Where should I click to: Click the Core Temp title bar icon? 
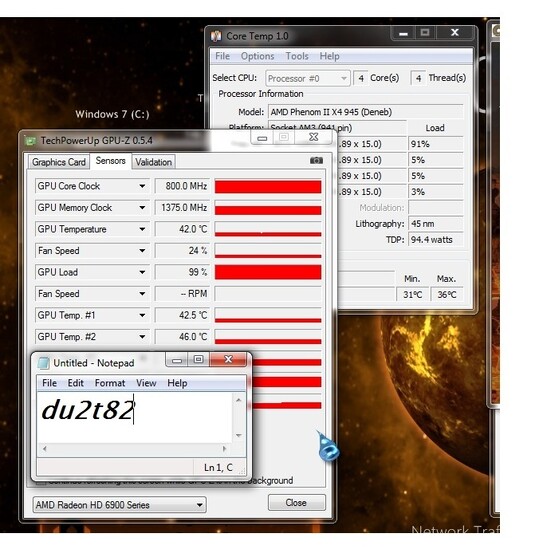[x=216, y=36]
